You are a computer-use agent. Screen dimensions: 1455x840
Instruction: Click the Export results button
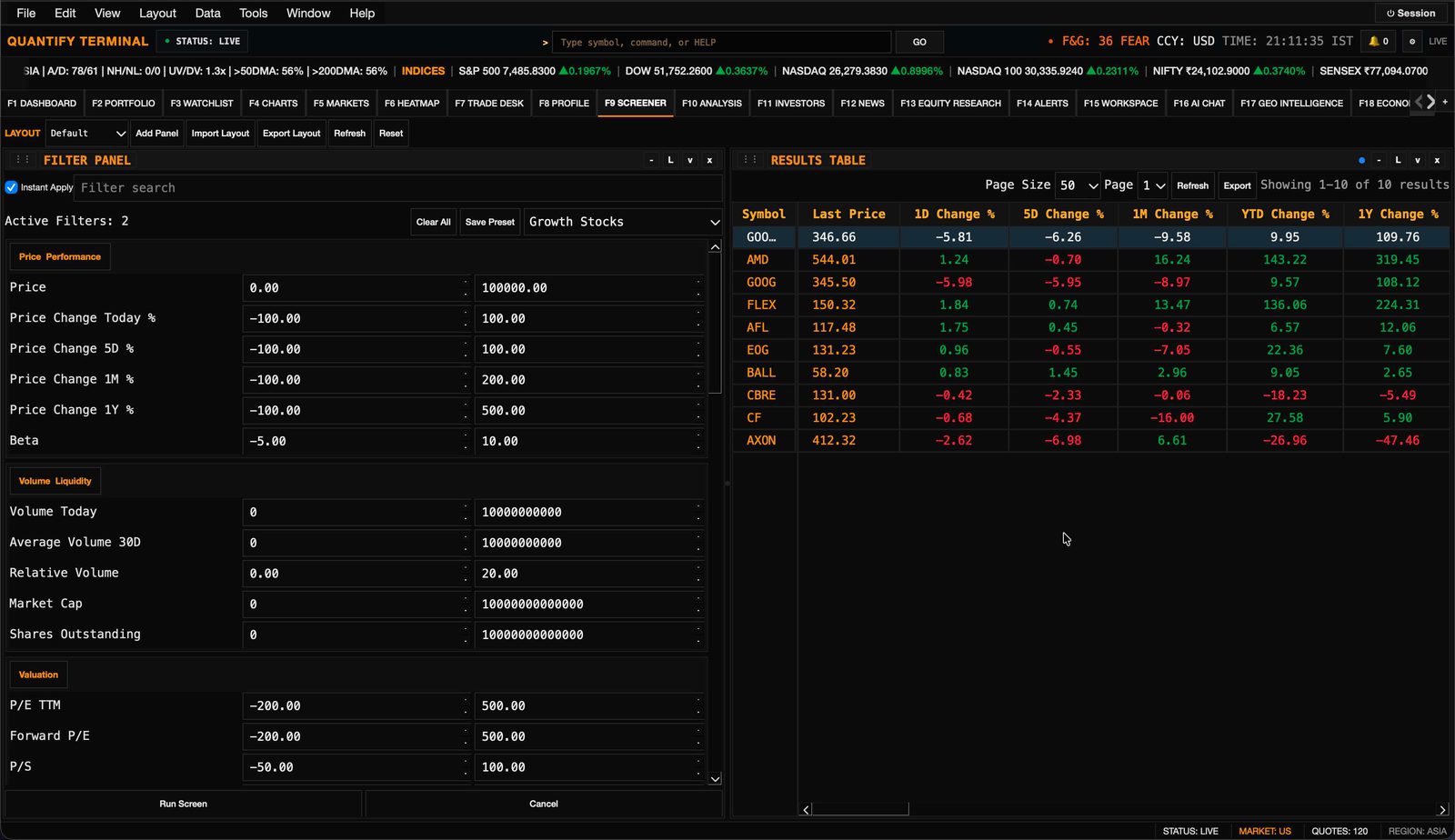click(1237, 185)
